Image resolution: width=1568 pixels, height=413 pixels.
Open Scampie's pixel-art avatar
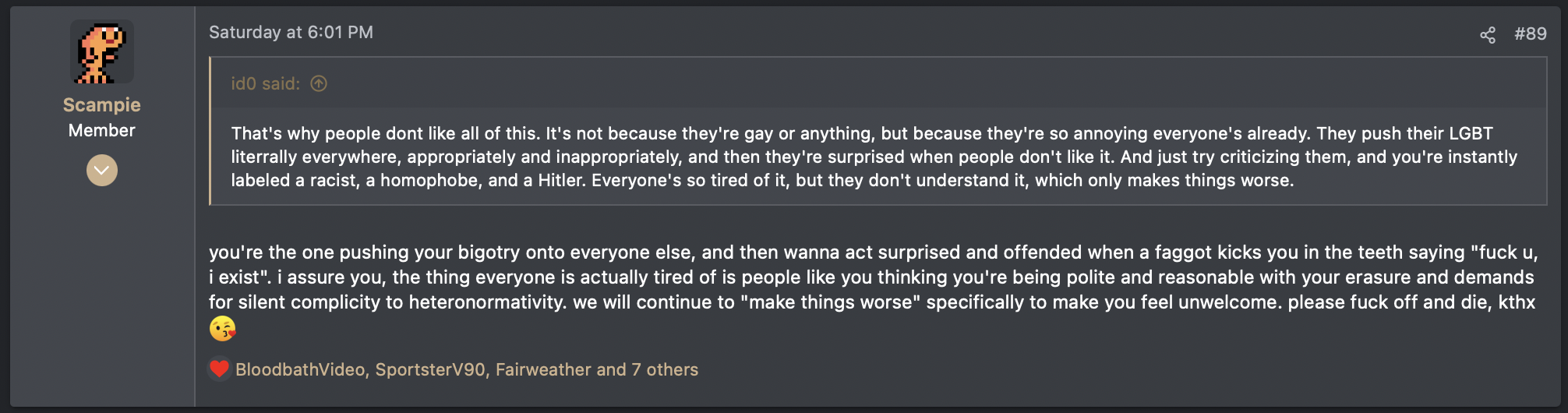pos(102,52)
